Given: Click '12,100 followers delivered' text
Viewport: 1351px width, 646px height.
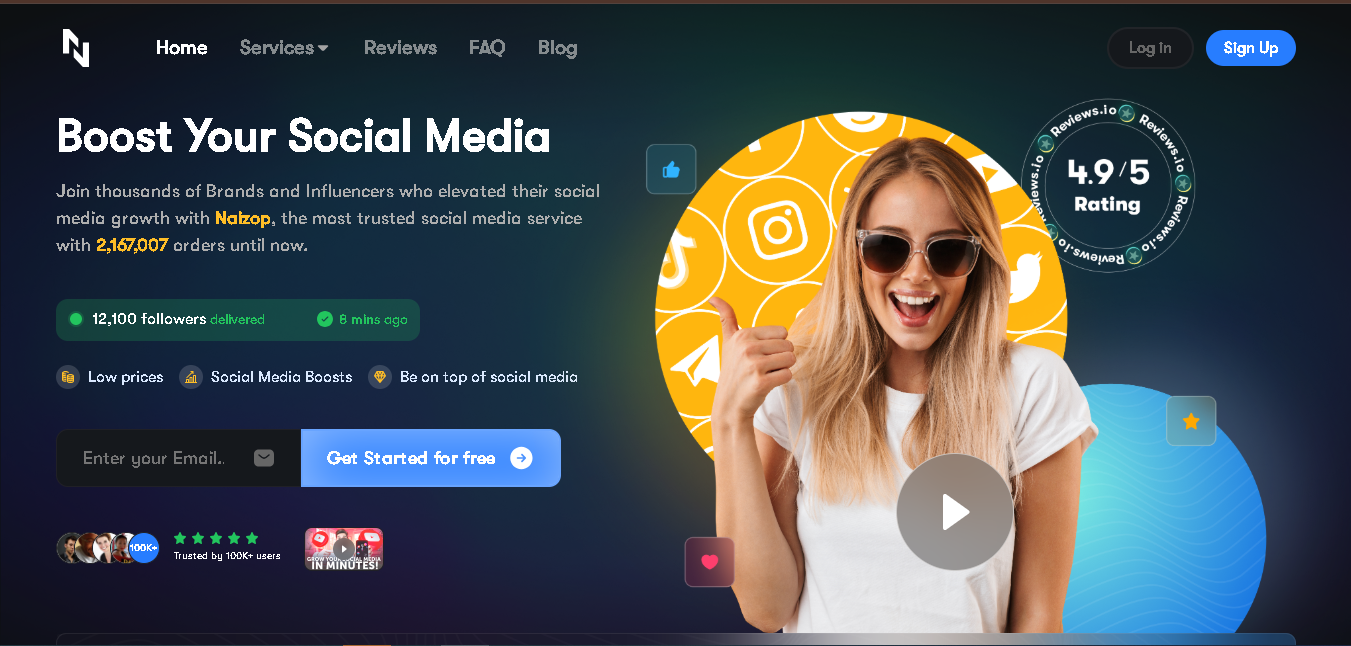Looking at the screenshot, I should 178,319.
